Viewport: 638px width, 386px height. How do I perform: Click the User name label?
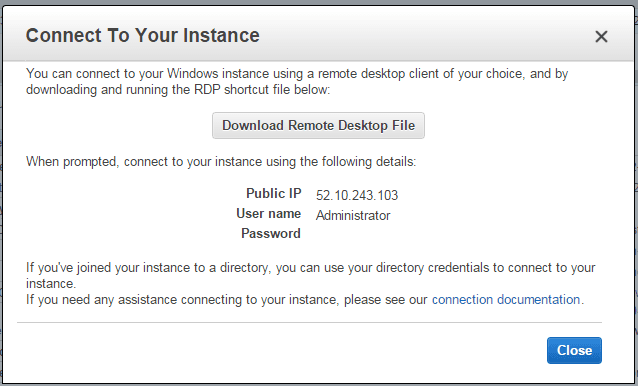click(269, 213)
